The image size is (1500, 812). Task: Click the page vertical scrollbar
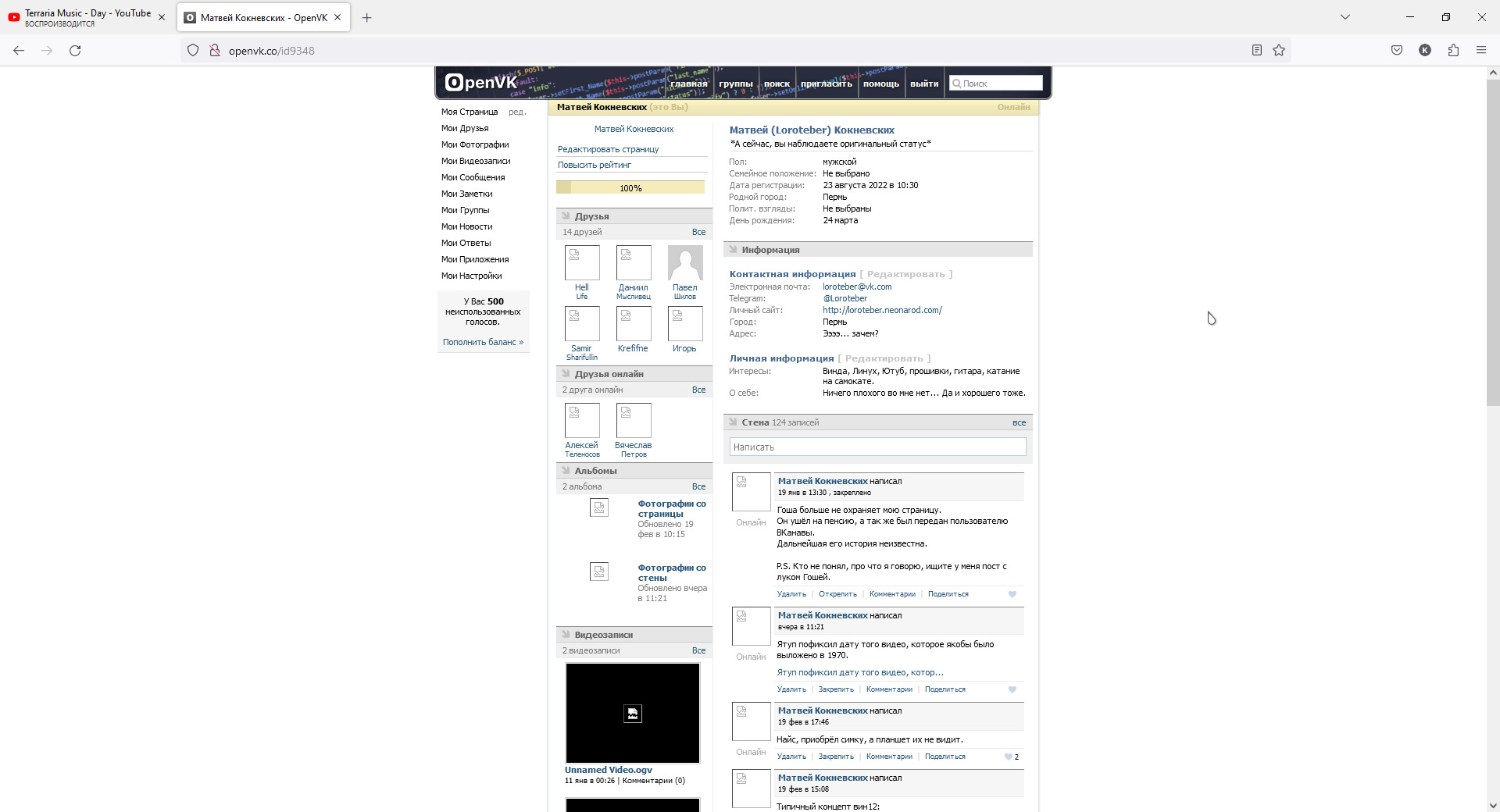(x=1493, y=242)
